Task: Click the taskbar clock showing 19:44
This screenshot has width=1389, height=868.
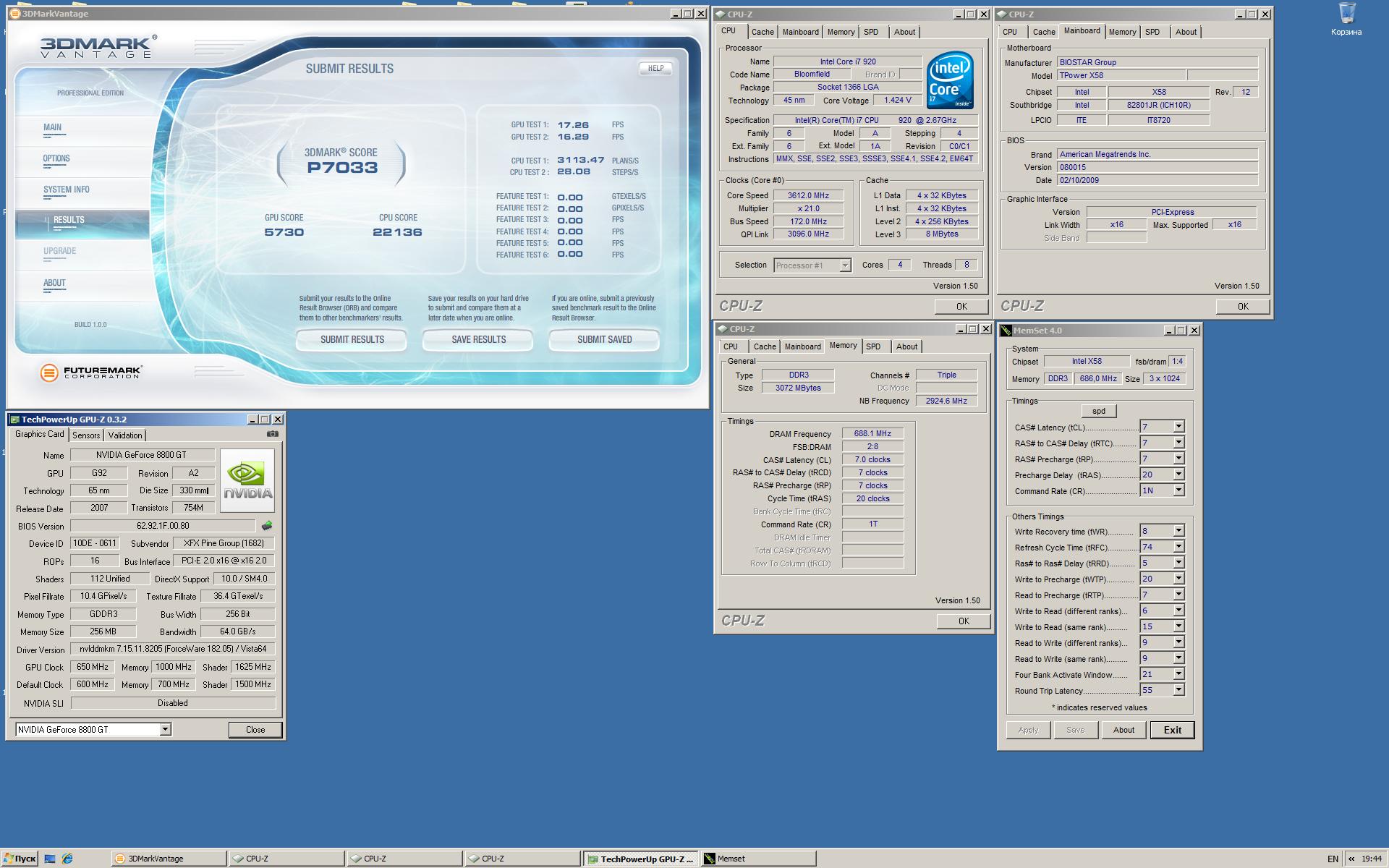Action: point(1371,859)
